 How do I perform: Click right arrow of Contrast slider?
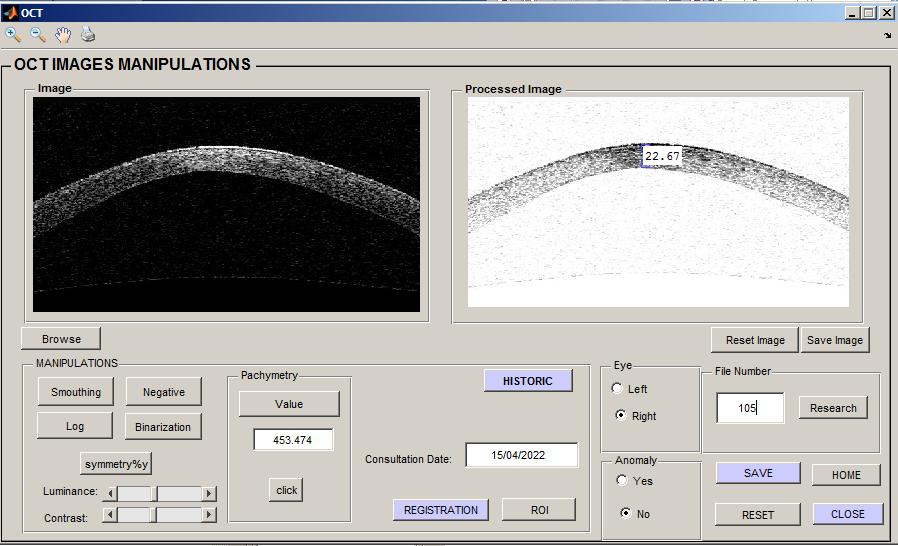coord(209,515)
